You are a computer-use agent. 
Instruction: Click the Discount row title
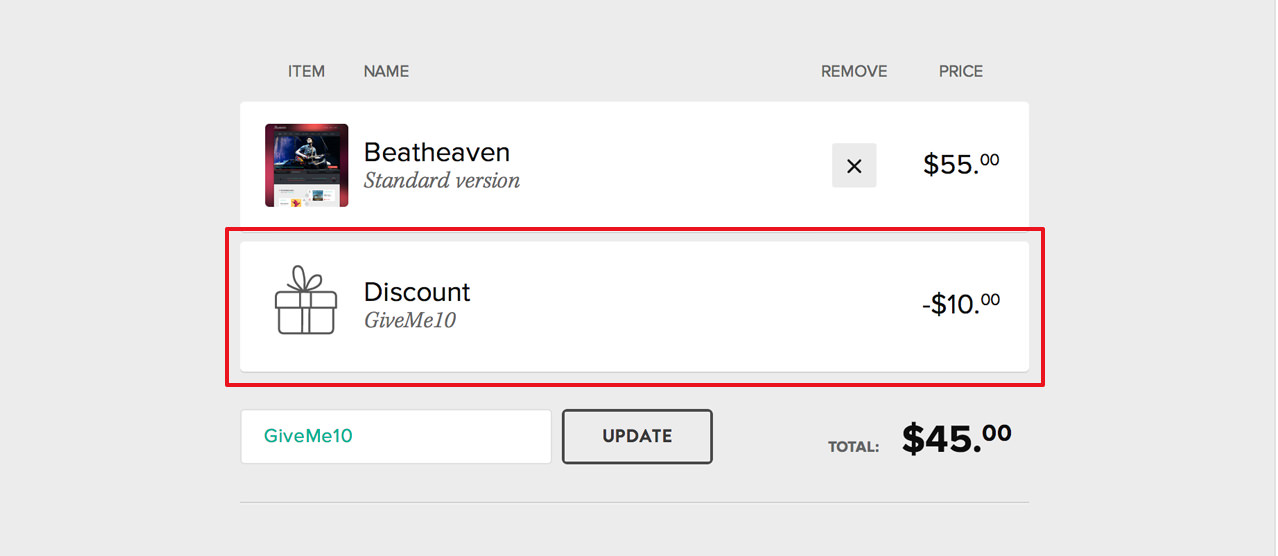point(417,292)
